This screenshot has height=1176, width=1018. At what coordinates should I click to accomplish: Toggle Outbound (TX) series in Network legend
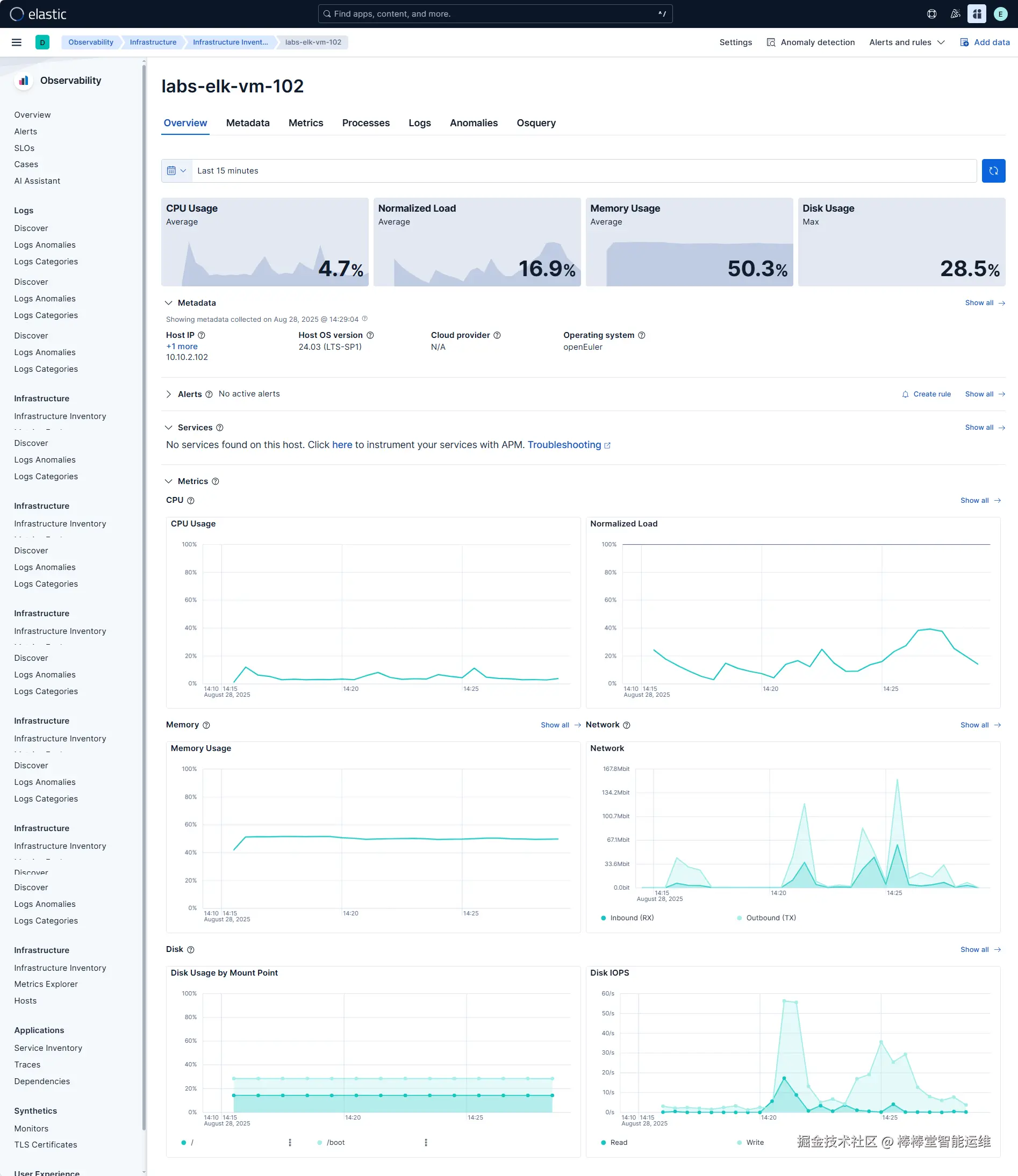(766, 918)
